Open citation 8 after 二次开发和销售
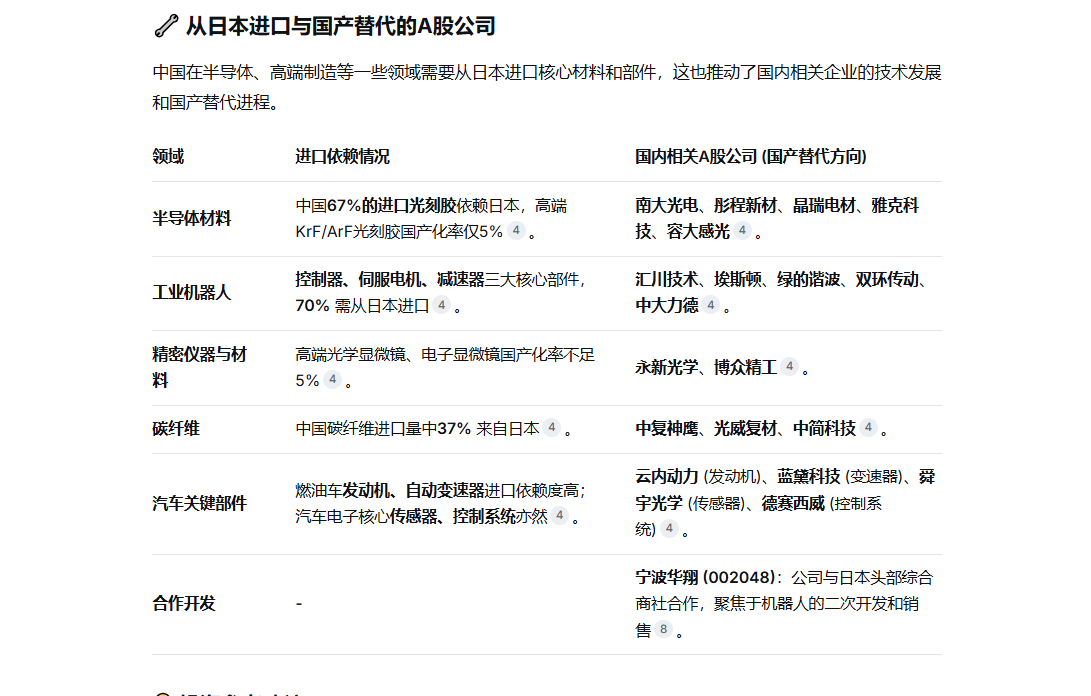This screenshot has height=696, width=1091. tap(663, 629)
